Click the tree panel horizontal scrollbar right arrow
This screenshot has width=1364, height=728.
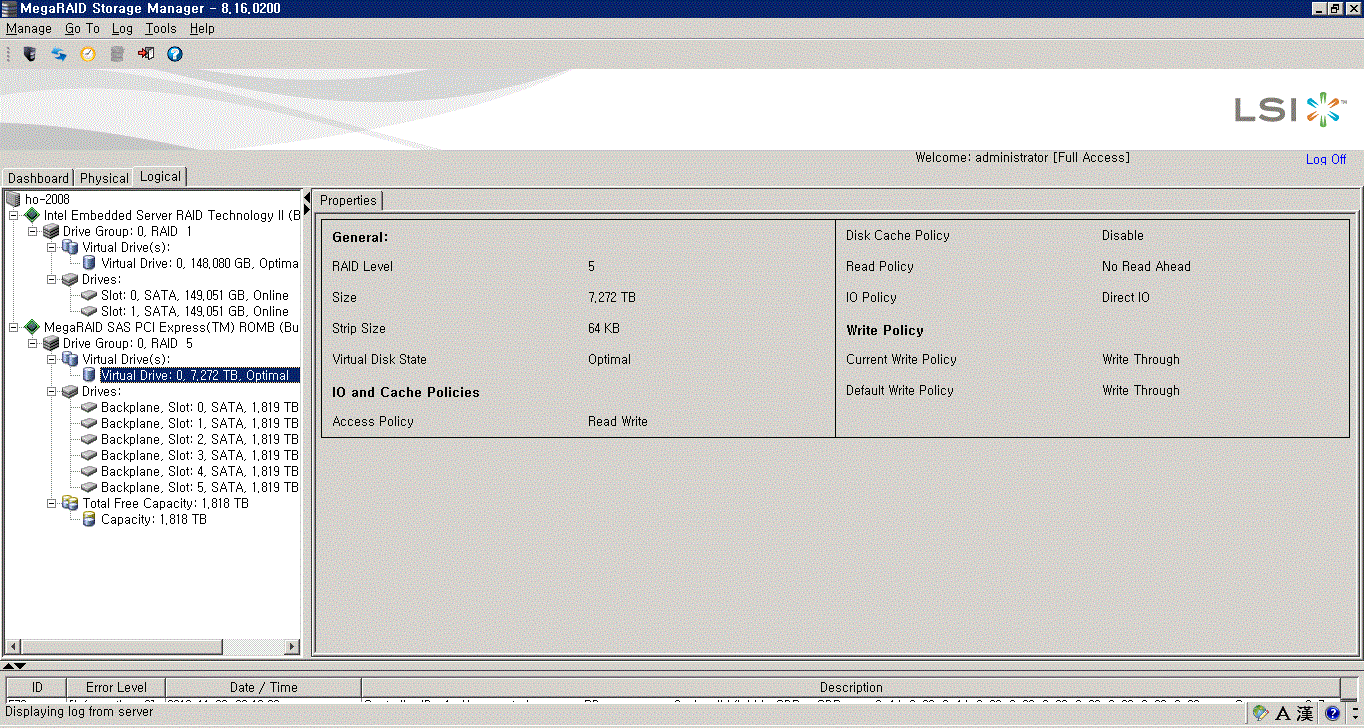click(292, 647)
